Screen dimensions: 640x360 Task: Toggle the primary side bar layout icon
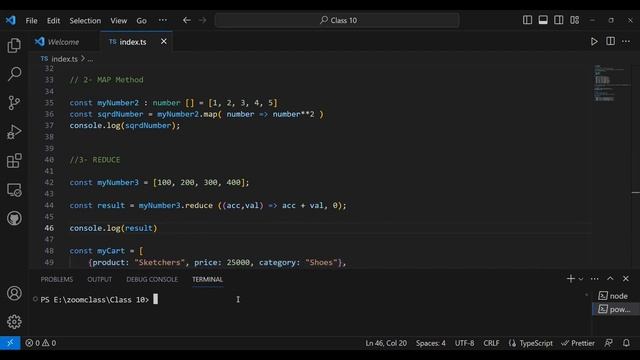527,20
